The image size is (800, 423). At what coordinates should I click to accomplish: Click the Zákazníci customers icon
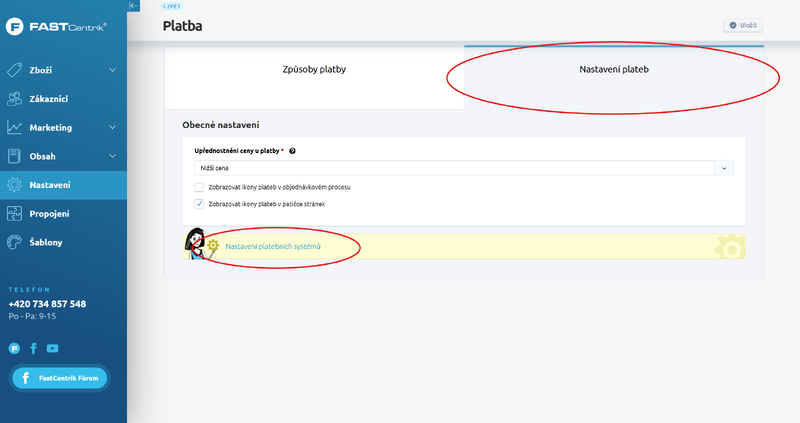pyautogui.click(x=14, y=99)
